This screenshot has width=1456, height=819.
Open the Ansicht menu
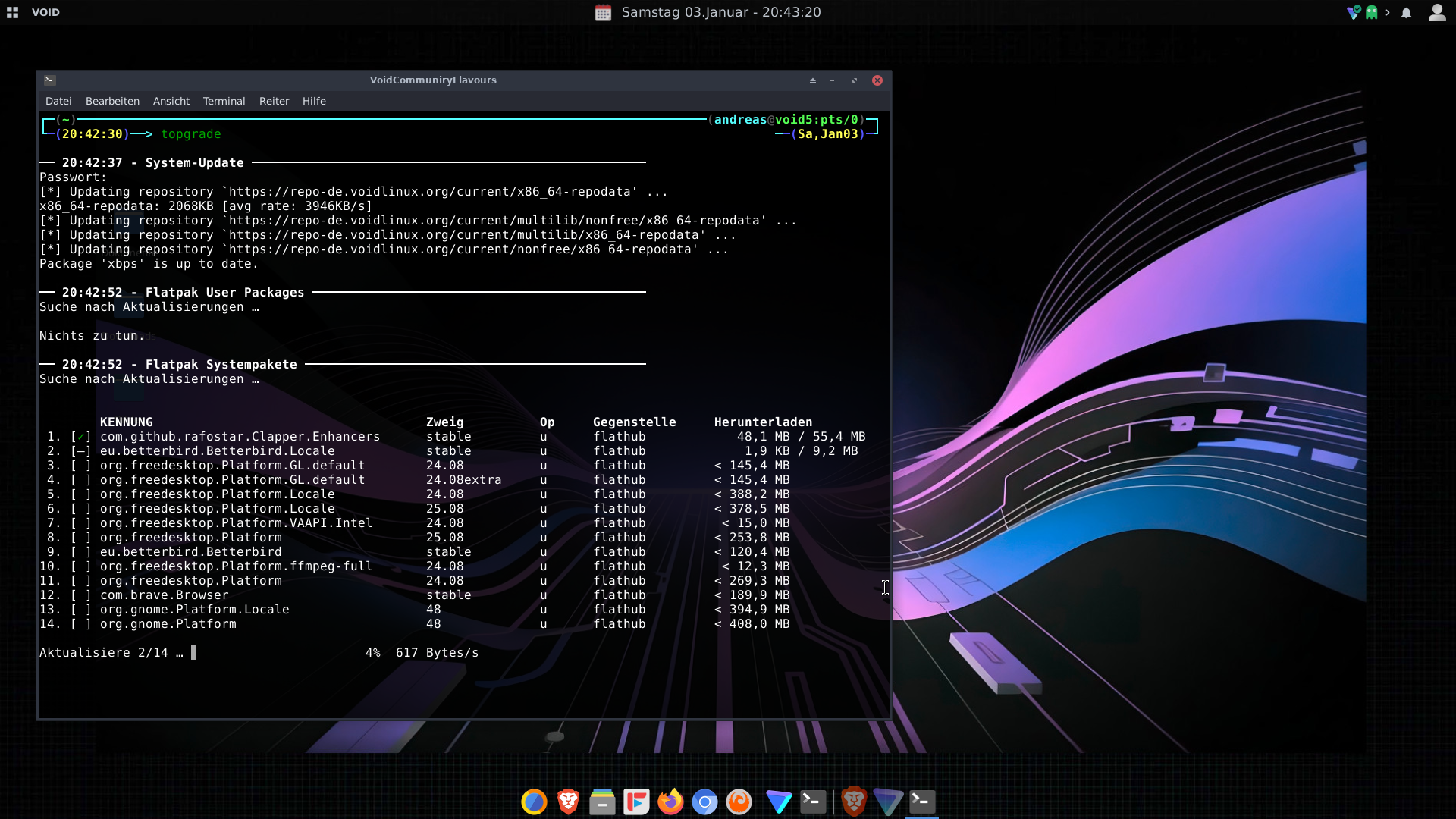171,101
